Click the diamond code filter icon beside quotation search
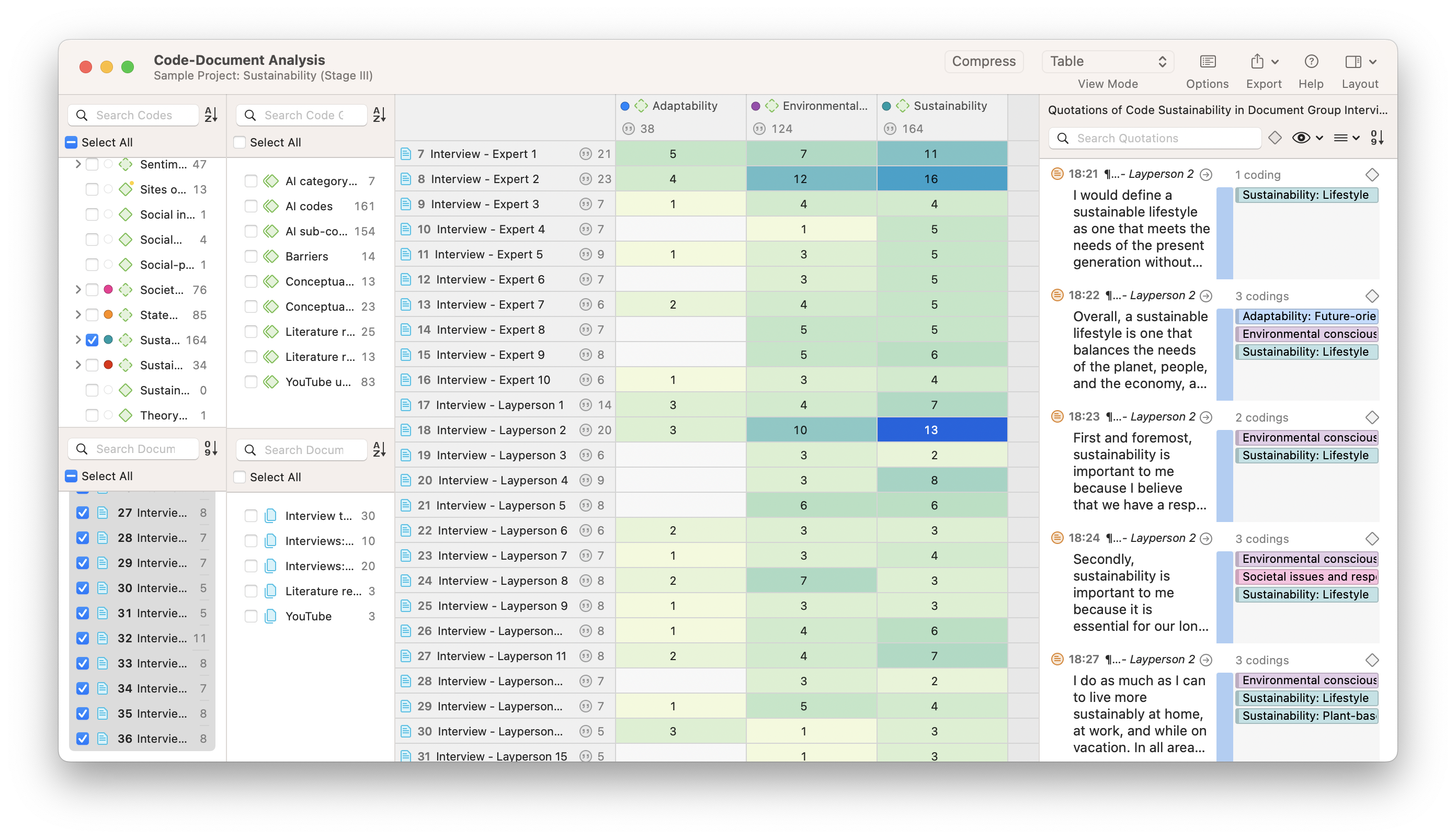Screen dimensions: 1456x839 [x=1275, y=138]
